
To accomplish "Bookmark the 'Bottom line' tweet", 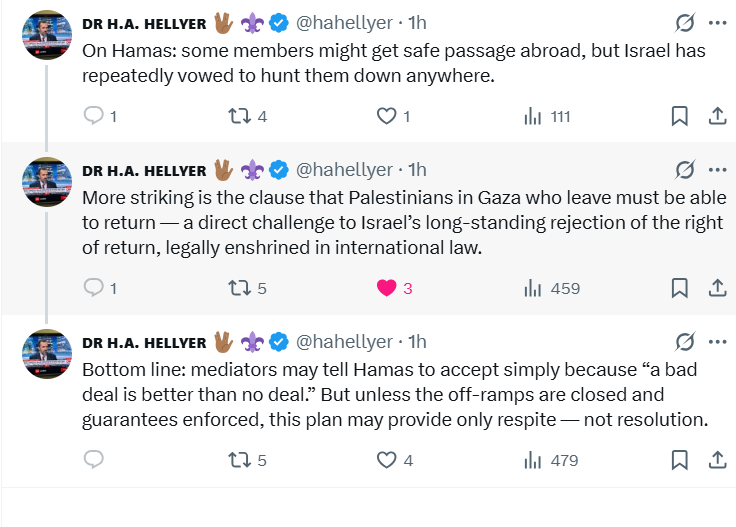I will tap(679, 460).
